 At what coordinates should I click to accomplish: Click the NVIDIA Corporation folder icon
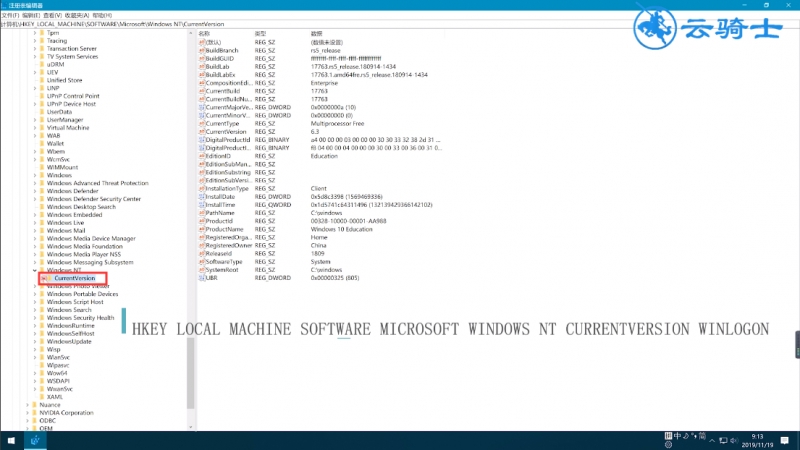[34, 413]
